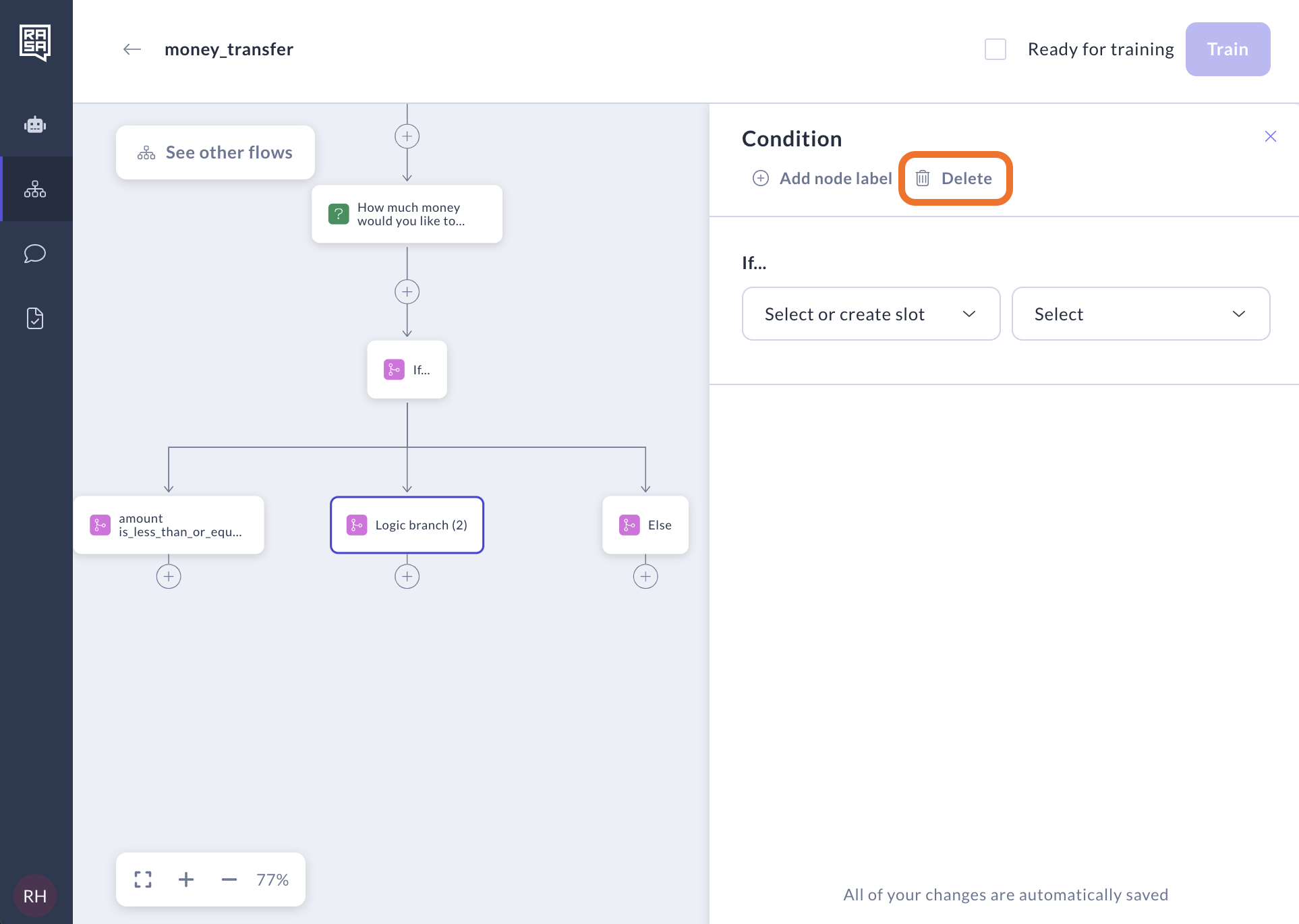Viewport: 1299px width, 924px height.
Task: Open the RH user avatar menu
Action: pos(35,896)
